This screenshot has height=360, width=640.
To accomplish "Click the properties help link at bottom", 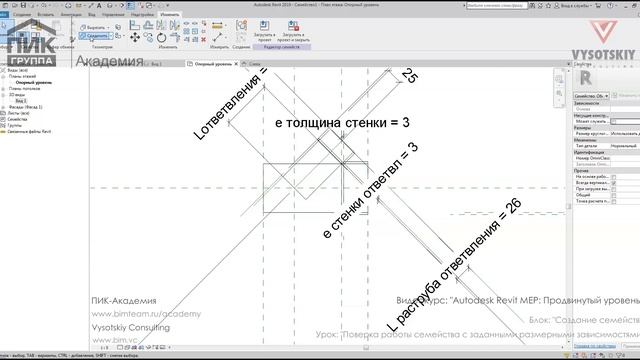I will pyautogui.click(x=594, y=346).
